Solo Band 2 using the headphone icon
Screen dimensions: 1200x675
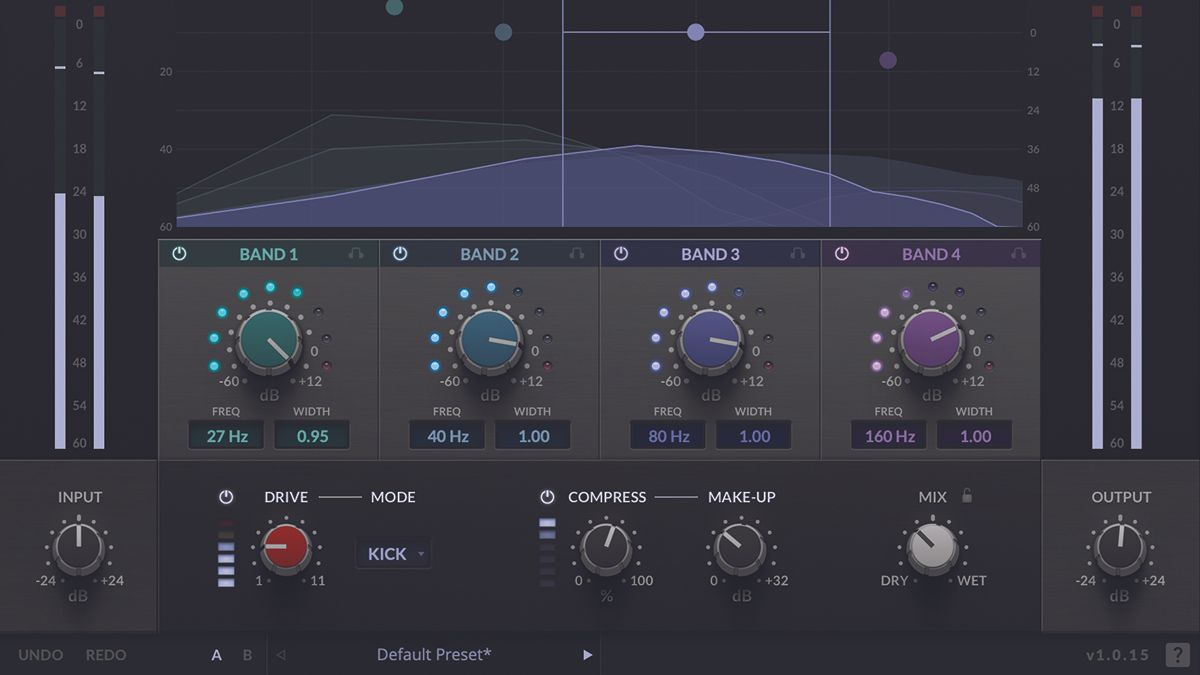[x=576, y=254]
